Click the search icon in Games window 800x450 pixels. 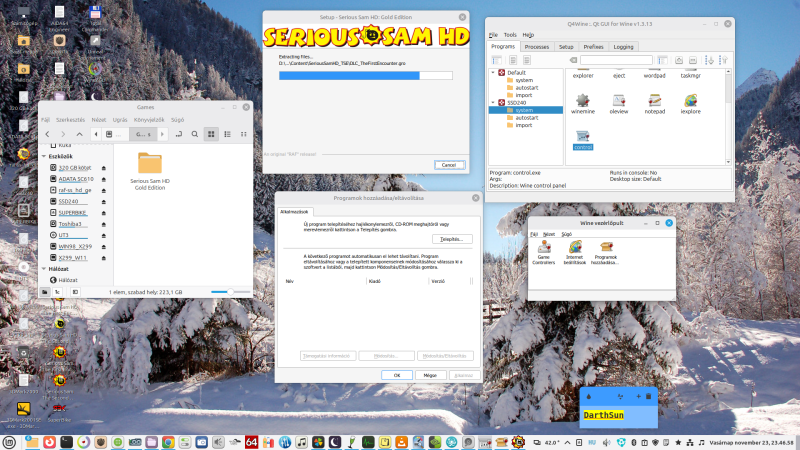pos(194,134)
